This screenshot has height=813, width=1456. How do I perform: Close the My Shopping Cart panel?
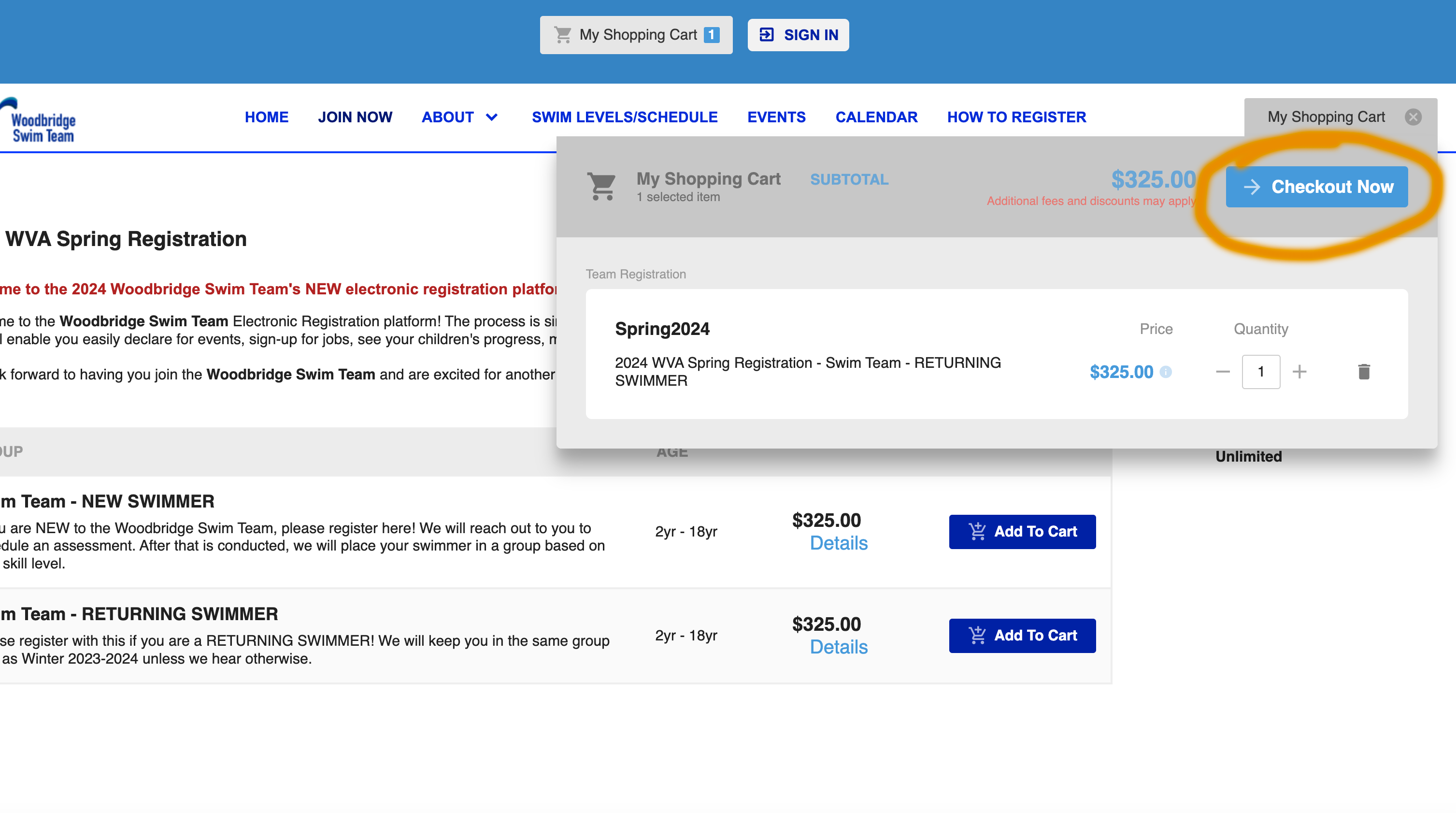1413,117
